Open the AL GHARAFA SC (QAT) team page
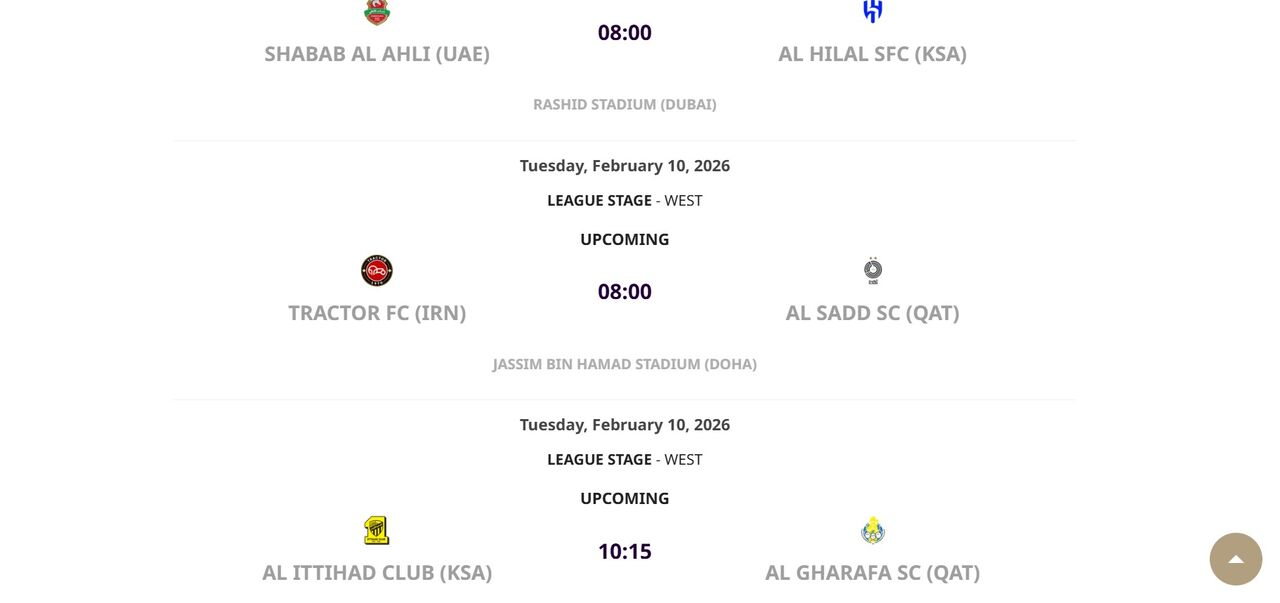 (x=872, y=573)
